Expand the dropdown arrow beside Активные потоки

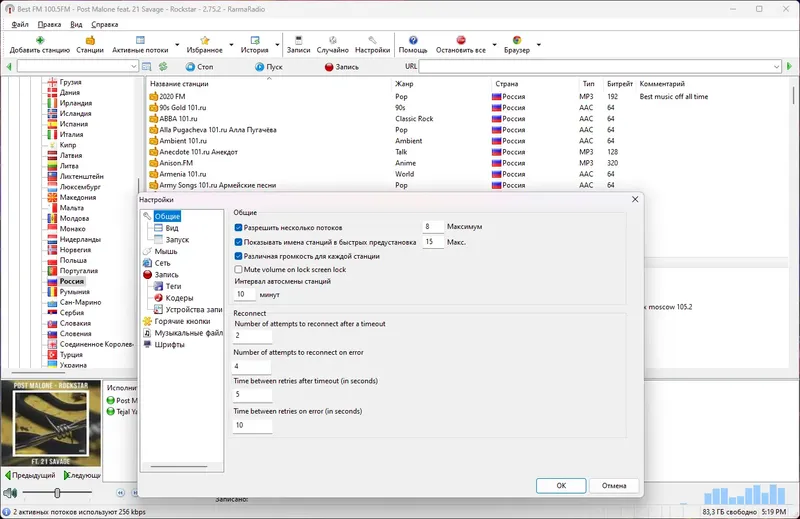[177, 45]
